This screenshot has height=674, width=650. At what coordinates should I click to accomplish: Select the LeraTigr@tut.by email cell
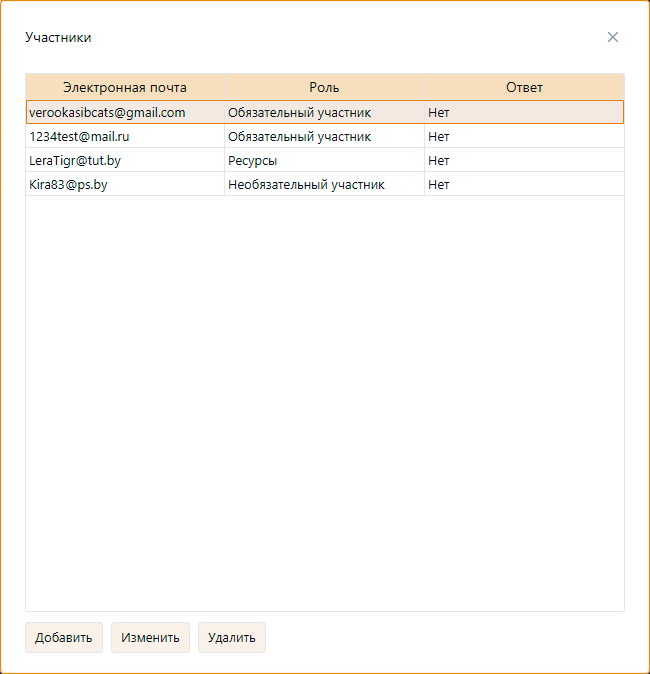[75, 160]
